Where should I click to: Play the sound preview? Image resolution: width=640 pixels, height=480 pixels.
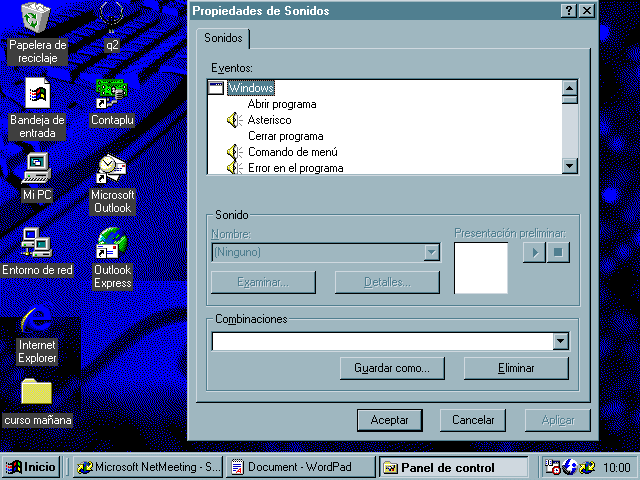point(534,253)
